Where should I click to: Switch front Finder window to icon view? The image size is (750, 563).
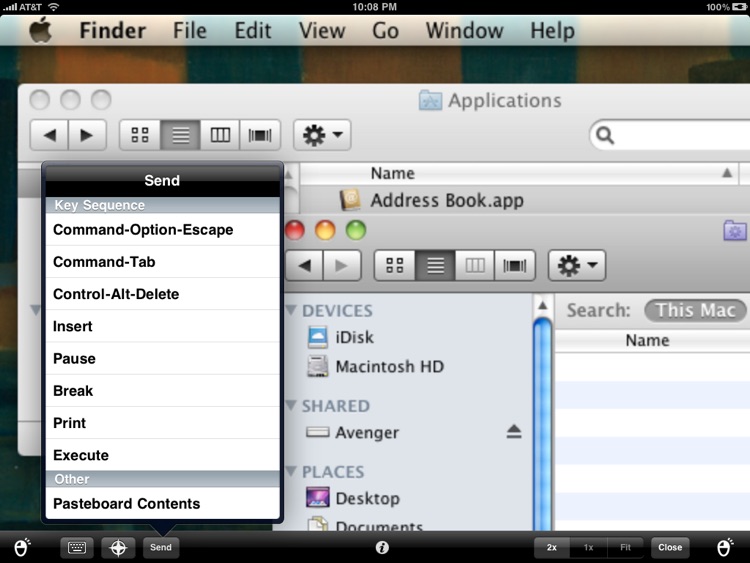395,265
